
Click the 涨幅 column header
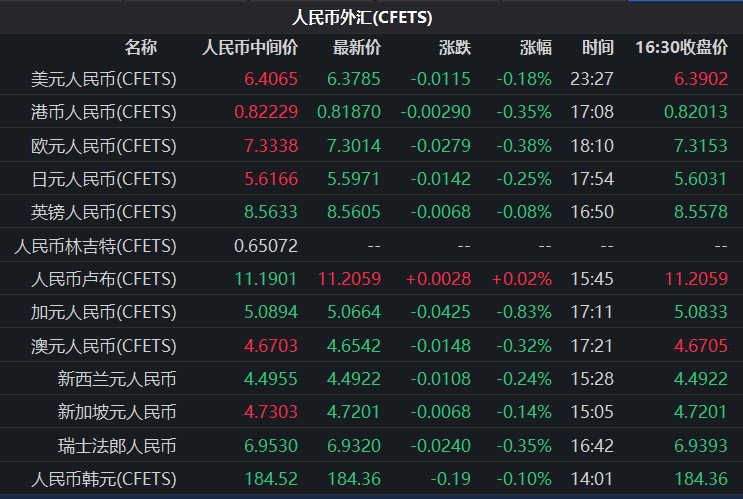point(535,47)
